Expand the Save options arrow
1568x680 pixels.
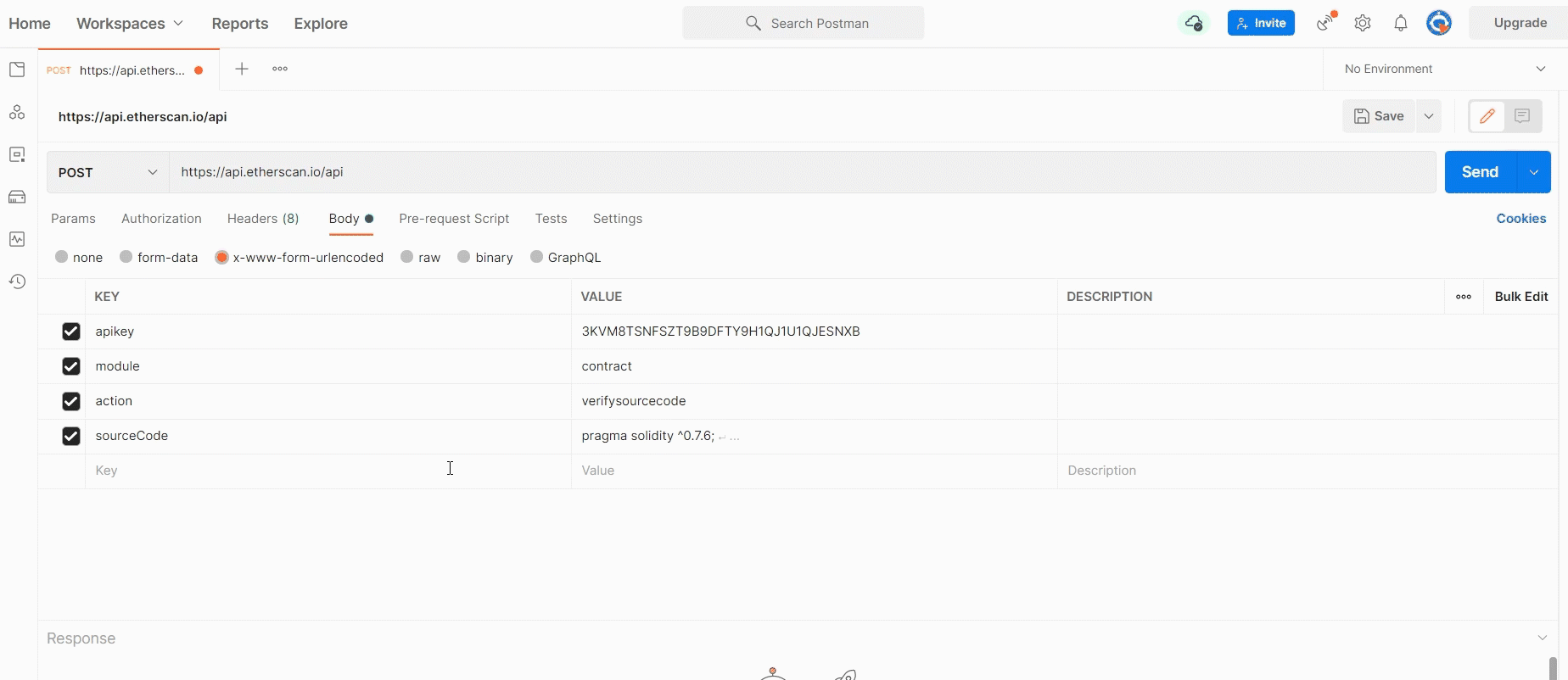point(1429,116)
